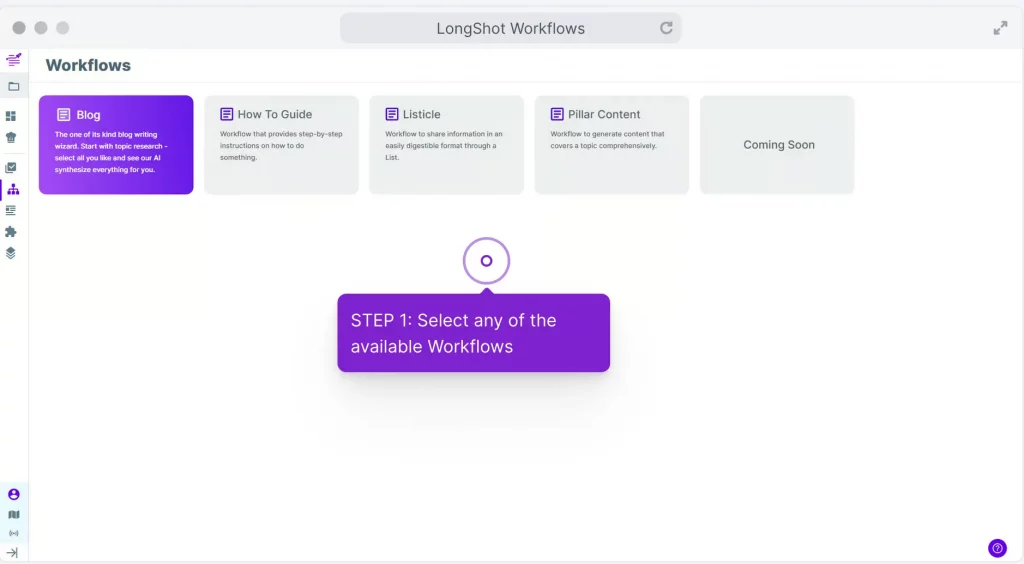Click the Coming Soon placeholder card
This screenshot has width=1024, height=564.
tap(777, 145)
